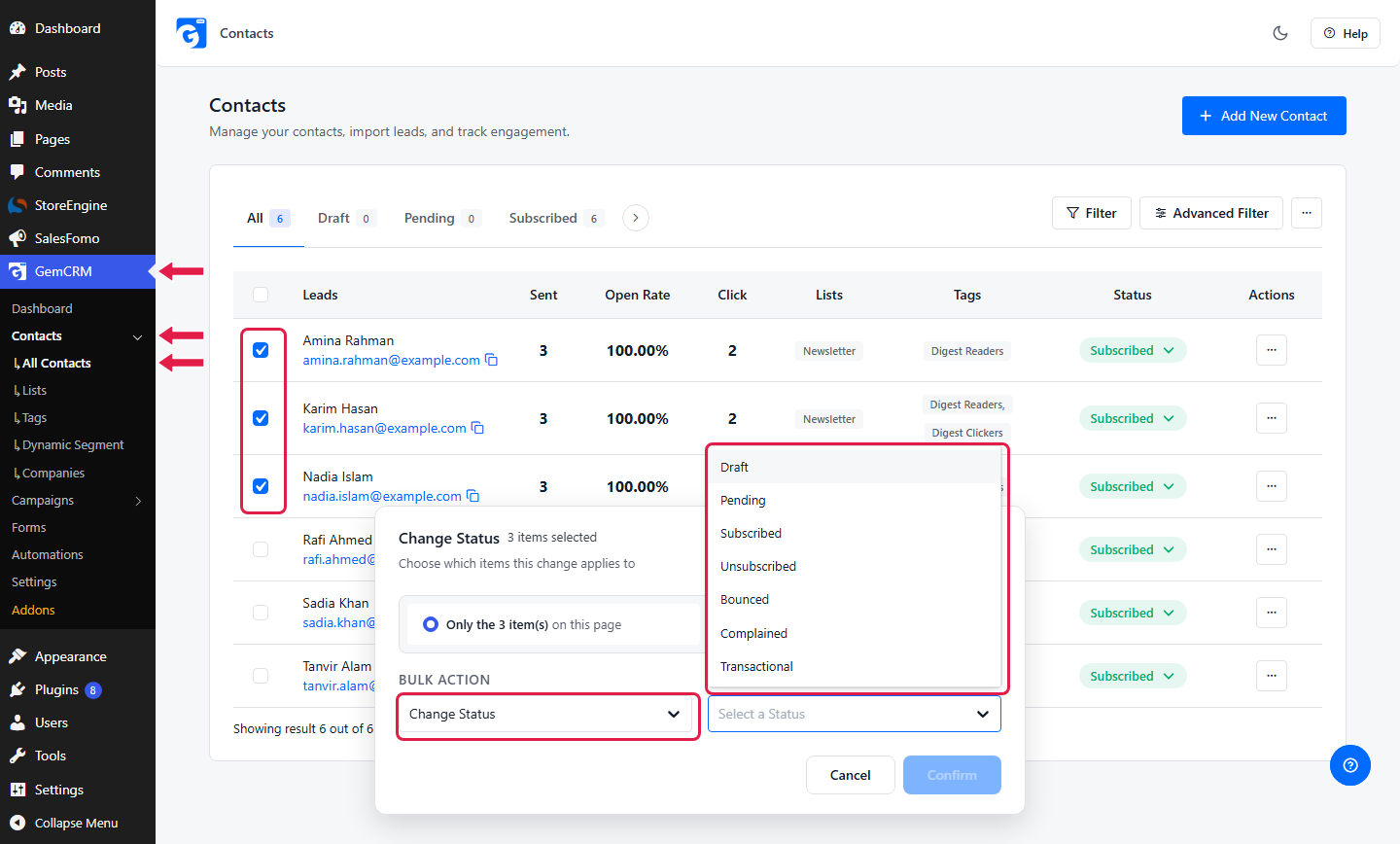The height and width of the screenshot is (844, 1400).
Task: Open more options next to Advanced Filter
Action: (x=1307, y=213)
